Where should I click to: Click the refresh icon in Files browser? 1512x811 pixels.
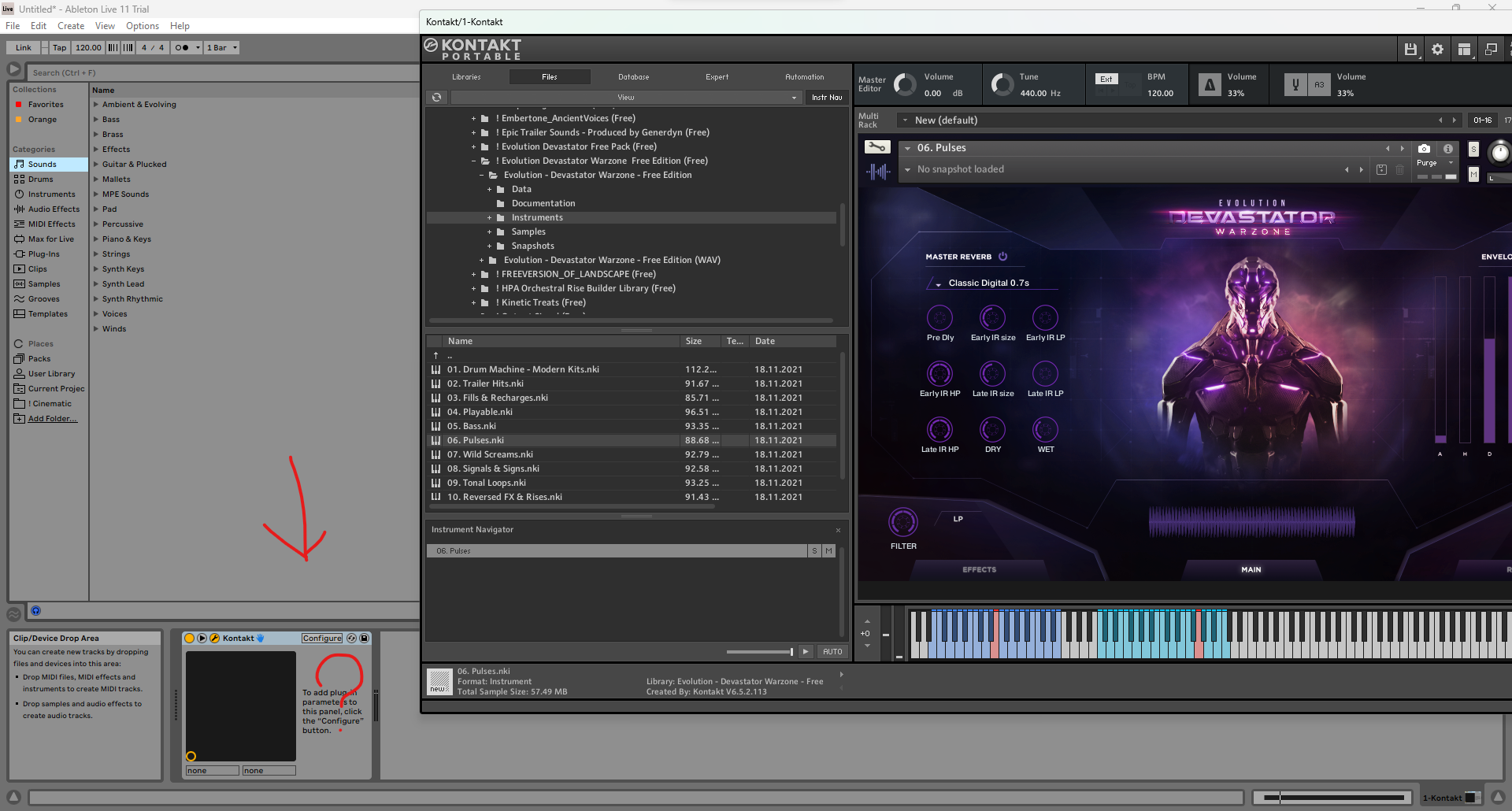point(436,98)
